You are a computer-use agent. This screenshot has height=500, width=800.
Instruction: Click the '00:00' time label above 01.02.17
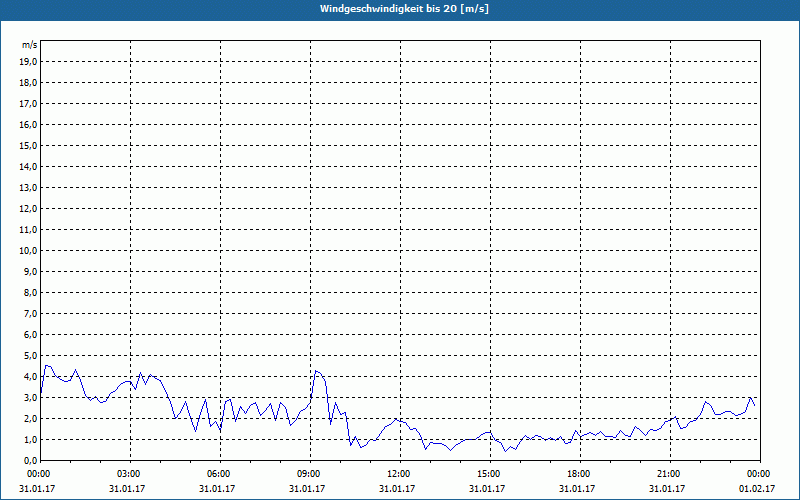click(x=759, y=474)
